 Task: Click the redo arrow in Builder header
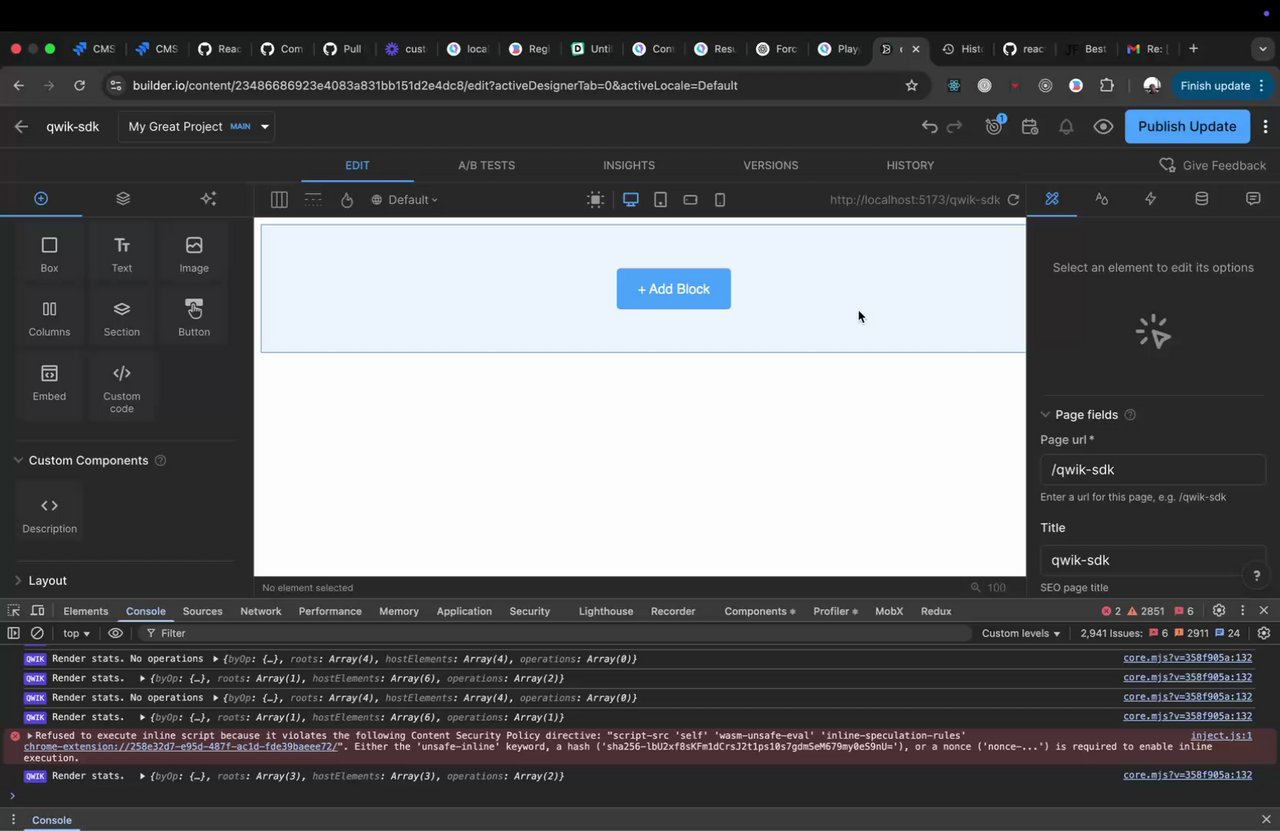point(954,127)
